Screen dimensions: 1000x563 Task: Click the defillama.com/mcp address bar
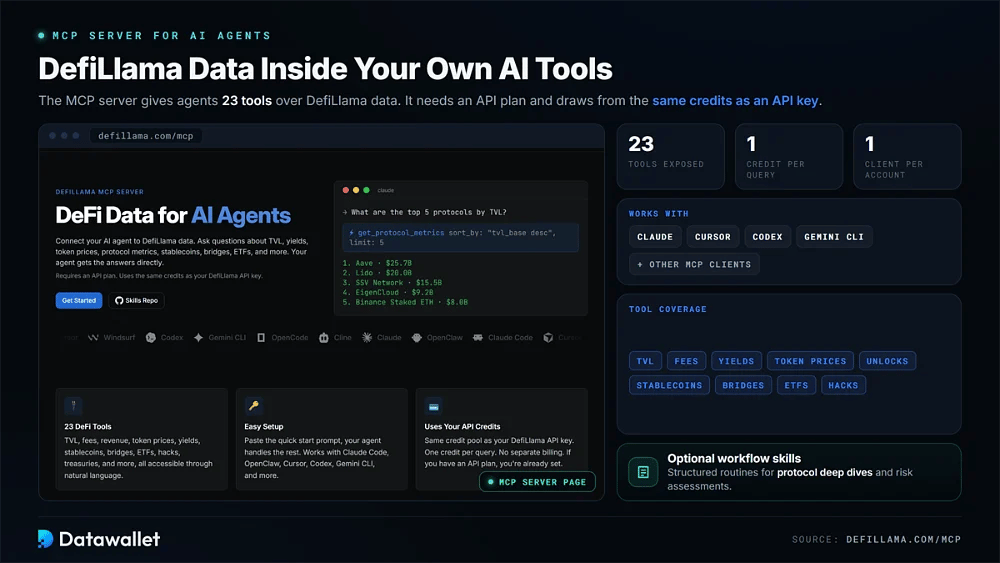[145, 136]
